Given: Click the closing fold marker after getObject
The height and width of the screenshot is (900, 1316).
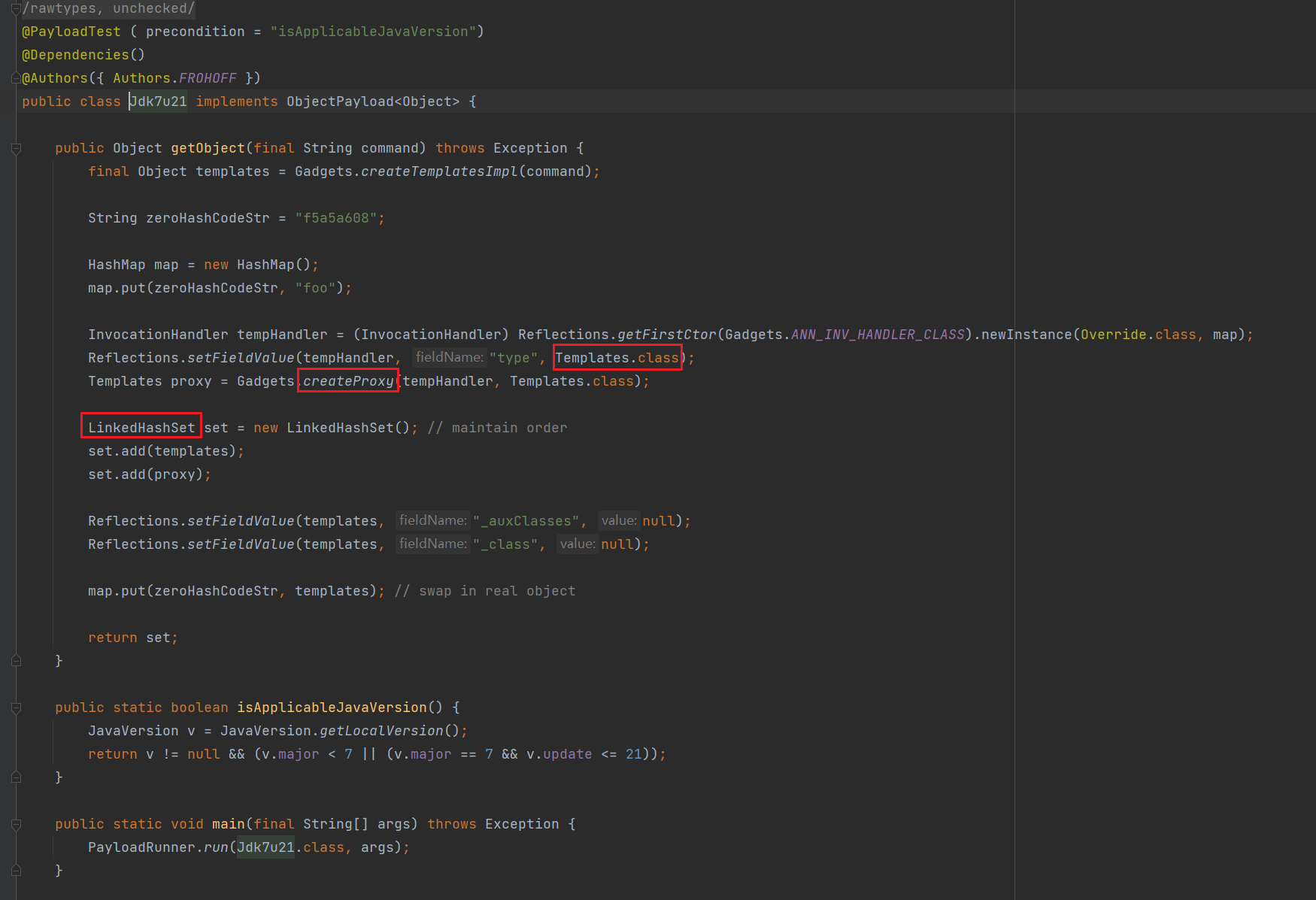Looking at the screenshot, I should coord(15,660).
